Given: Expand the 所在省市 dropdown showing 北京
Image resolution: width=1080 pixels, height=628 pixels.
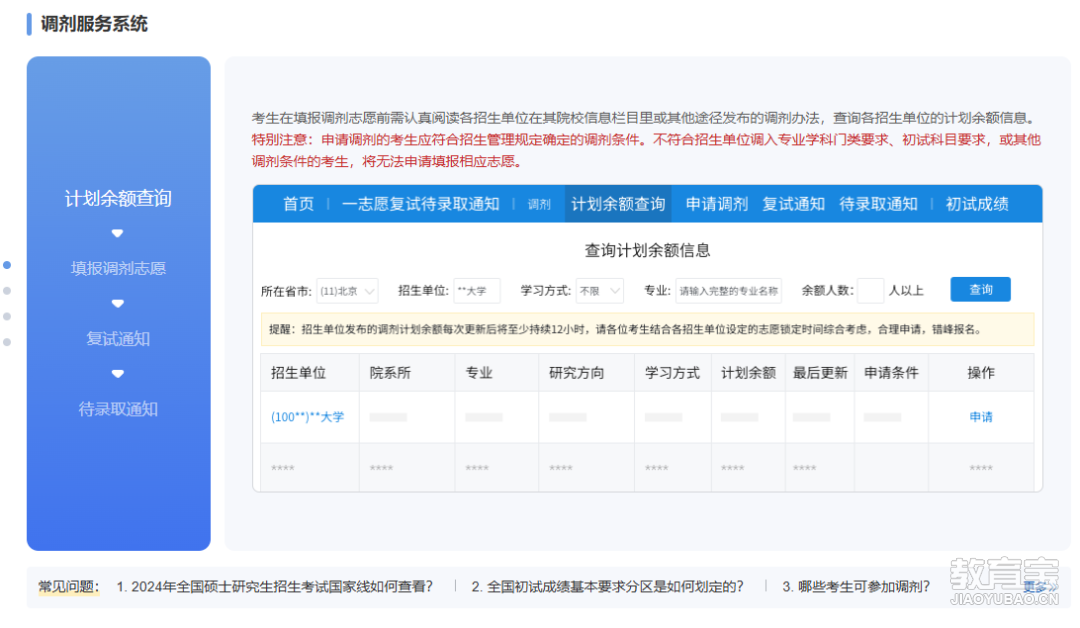Looking at the screenshot, I should point(347,291).
